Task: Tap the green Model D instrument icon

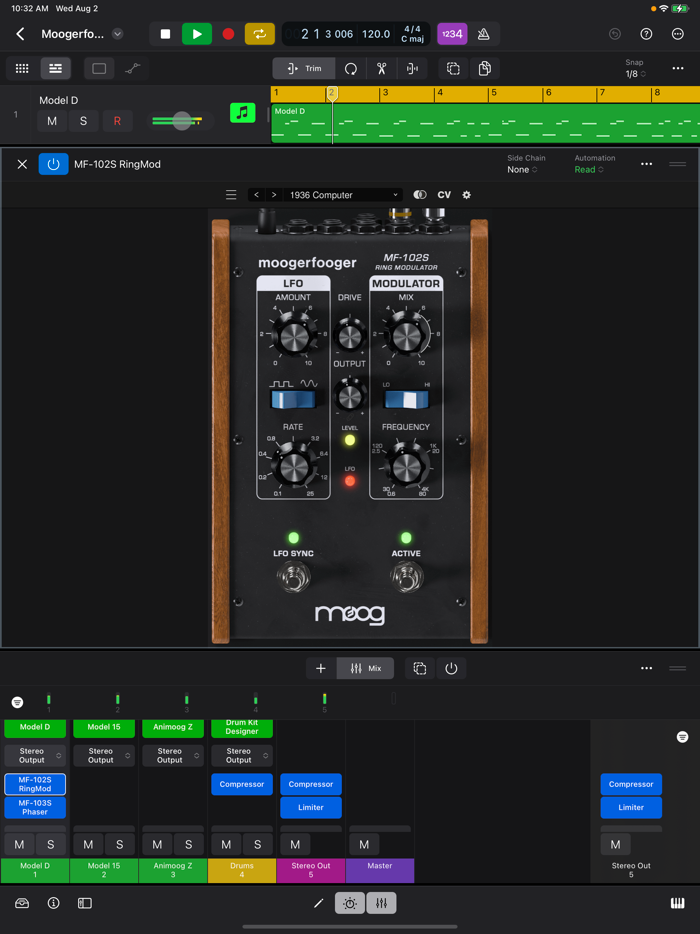Action: 242,113
